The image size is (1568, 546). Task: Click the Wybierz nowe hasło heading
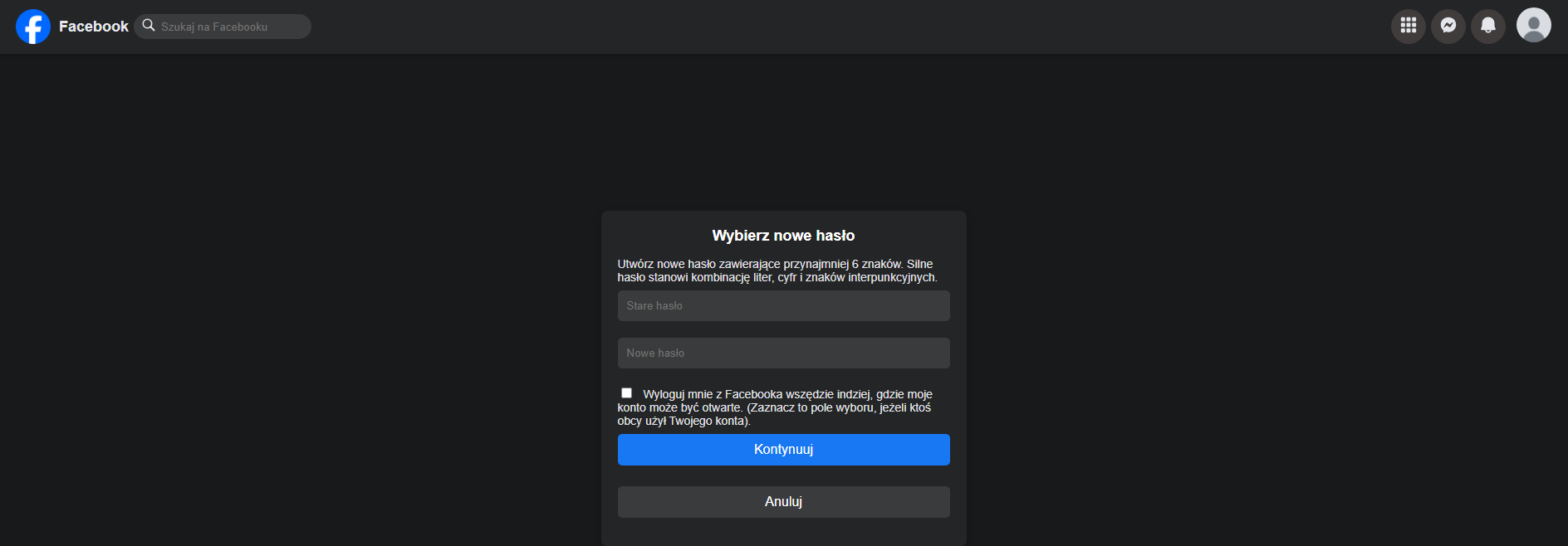click(783, 236)
